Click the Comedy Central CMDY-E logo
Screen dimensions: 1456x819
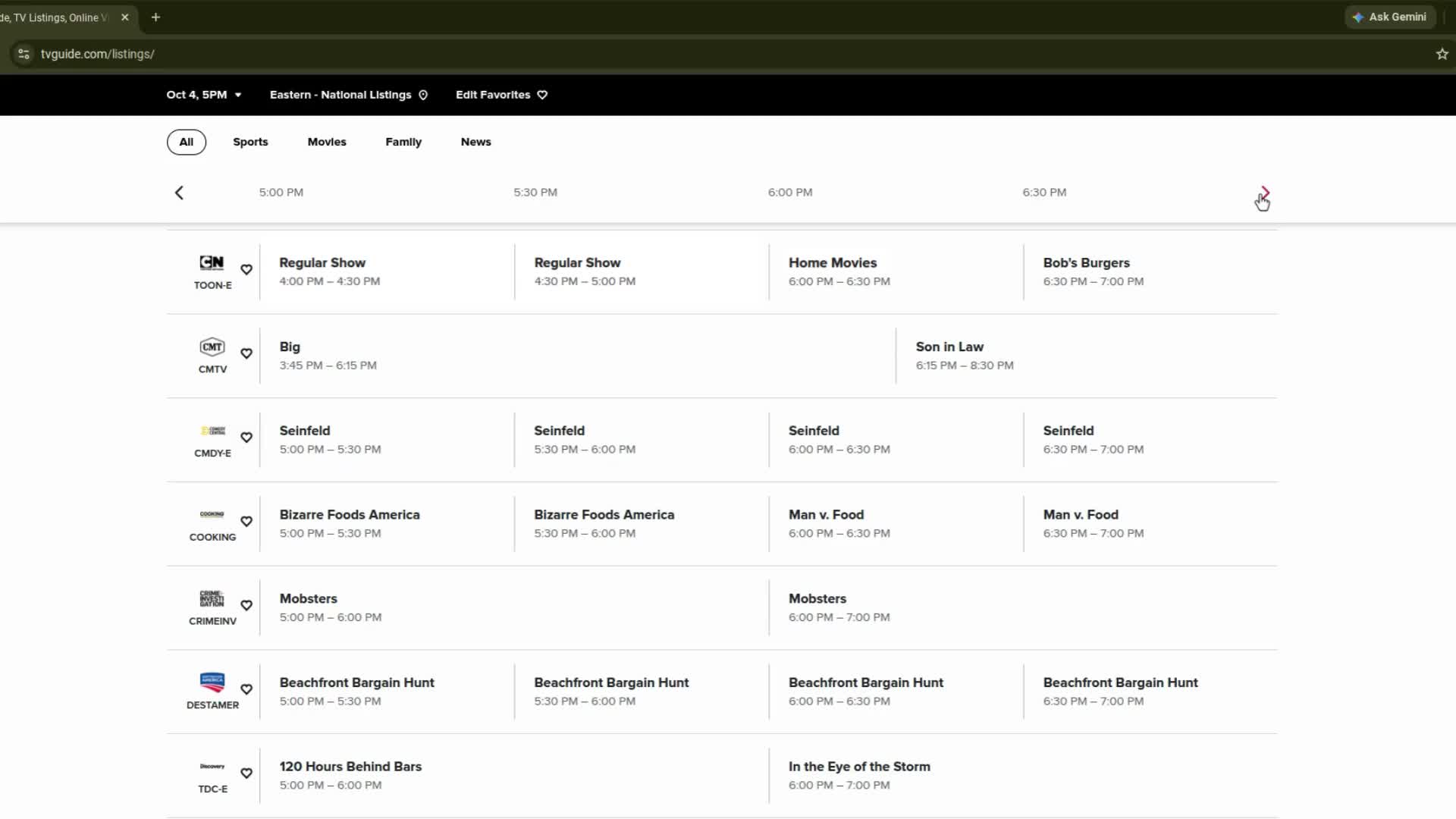pos(212,431)
